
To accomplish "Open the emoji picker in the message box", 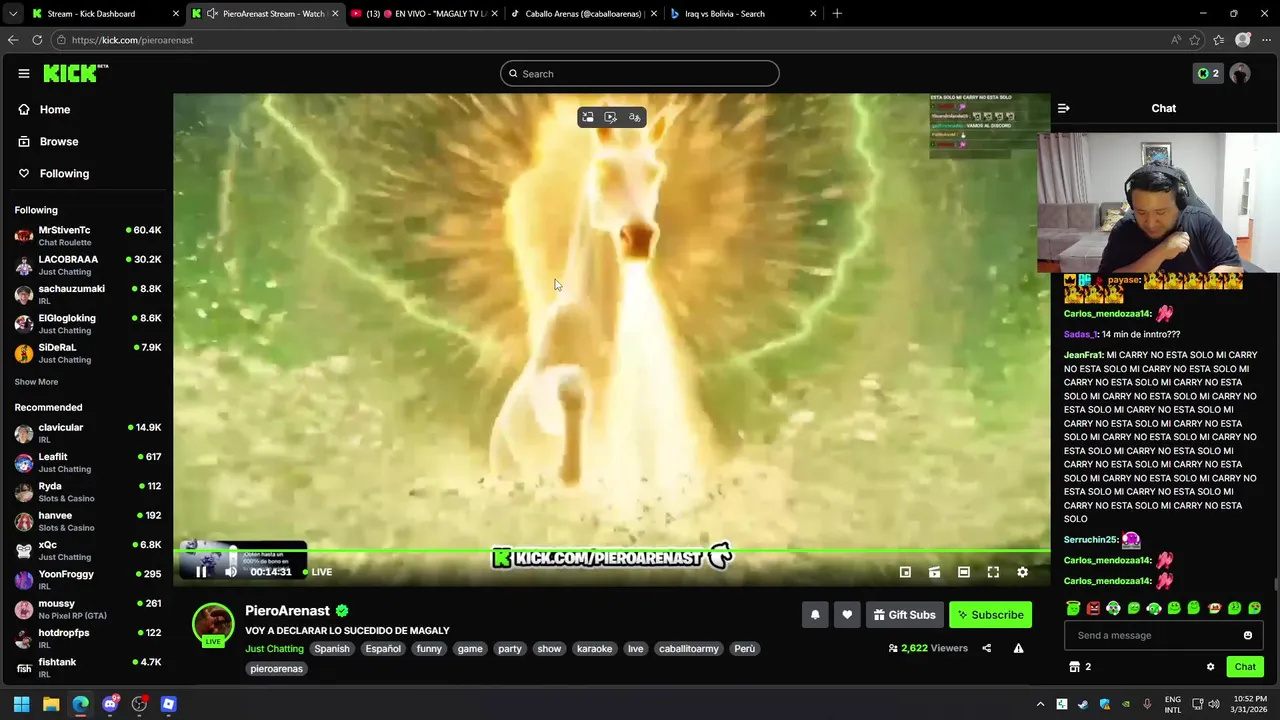I will tap(1247, 635).
